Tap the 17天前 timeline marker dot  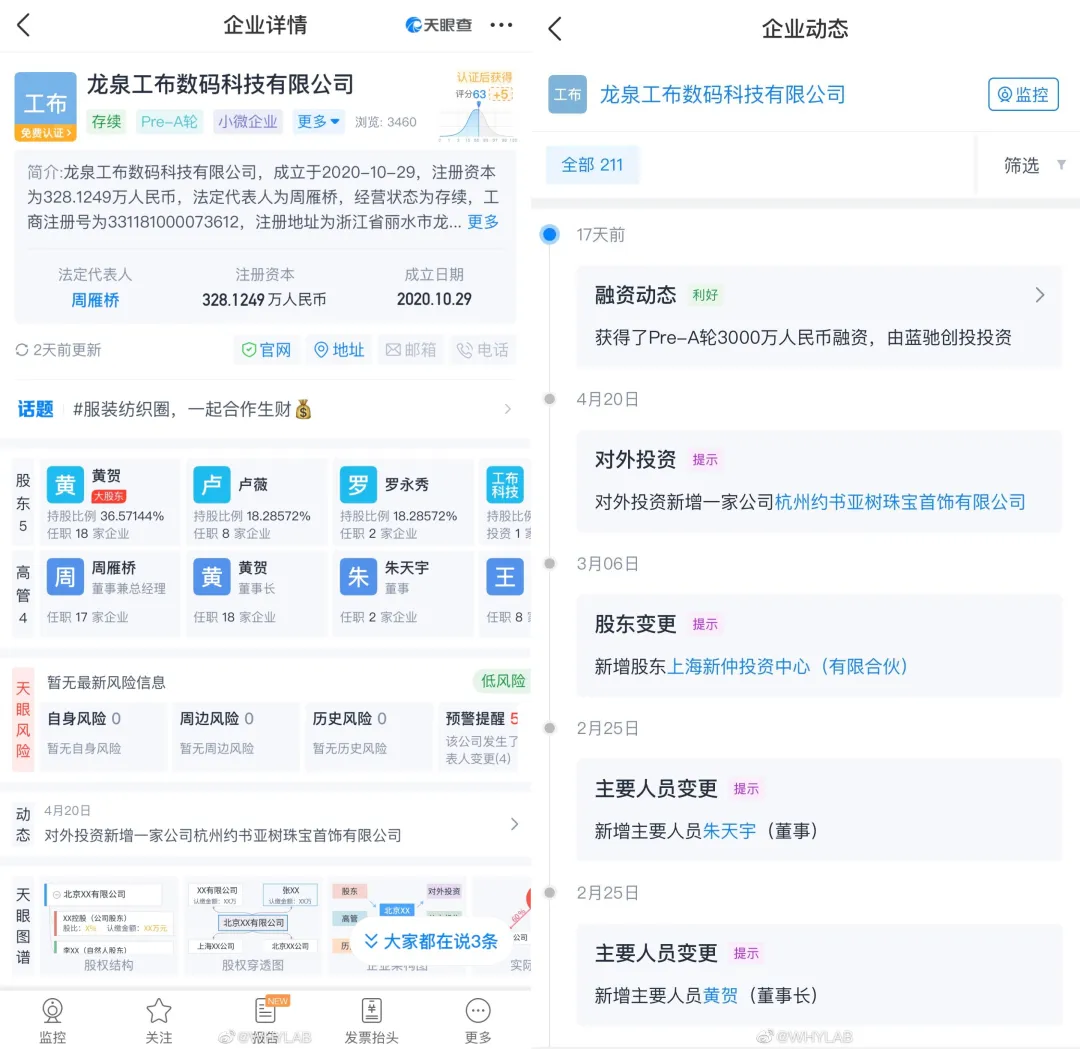(550, 235)
